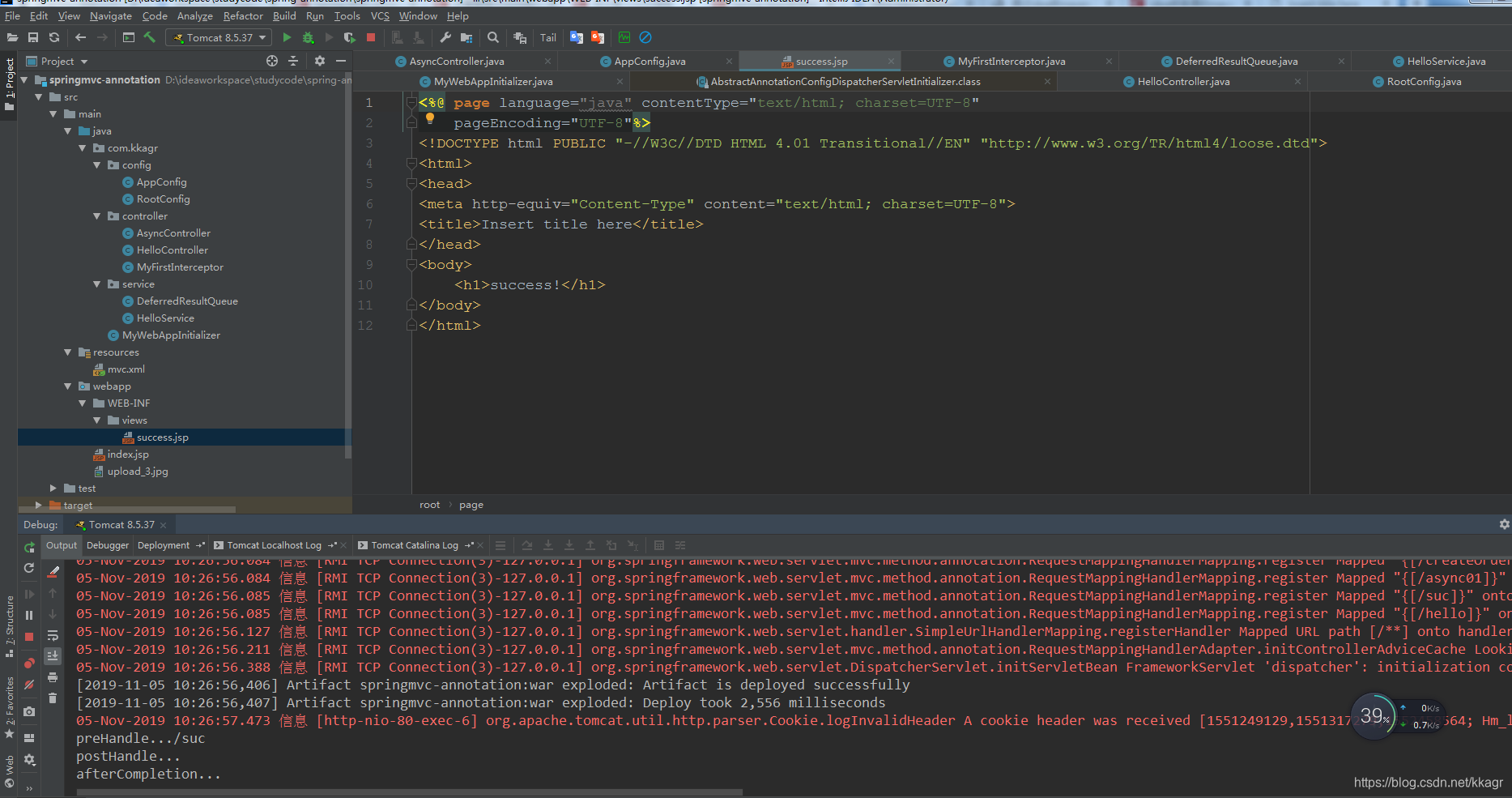
Task: Collapse the service package node
Action: pos(97,284)
